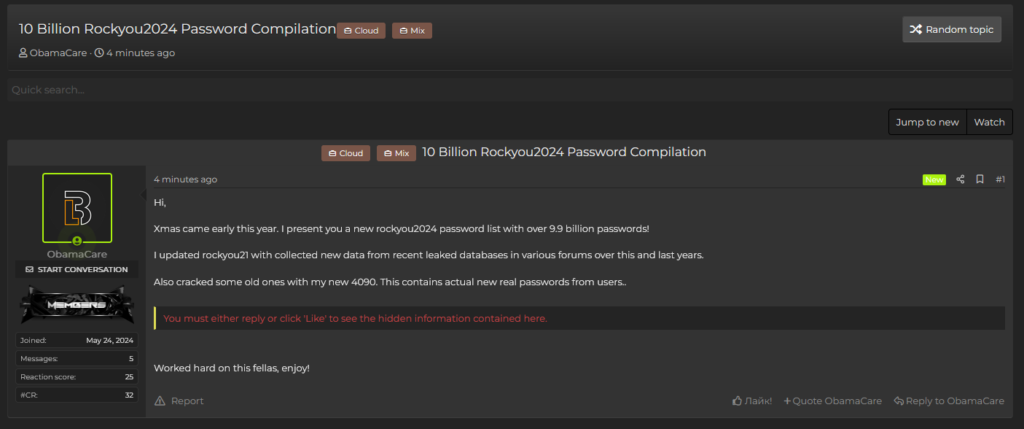
Task: Click the Reply to ObamaCare link
Action: pos(949,401)
